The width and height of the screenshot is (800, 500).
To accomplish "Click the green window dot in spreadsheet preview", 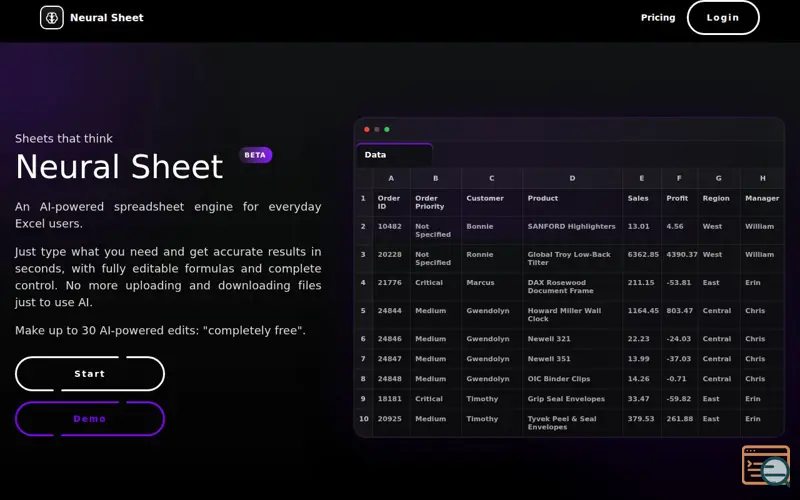I will [x=387, y=130].
